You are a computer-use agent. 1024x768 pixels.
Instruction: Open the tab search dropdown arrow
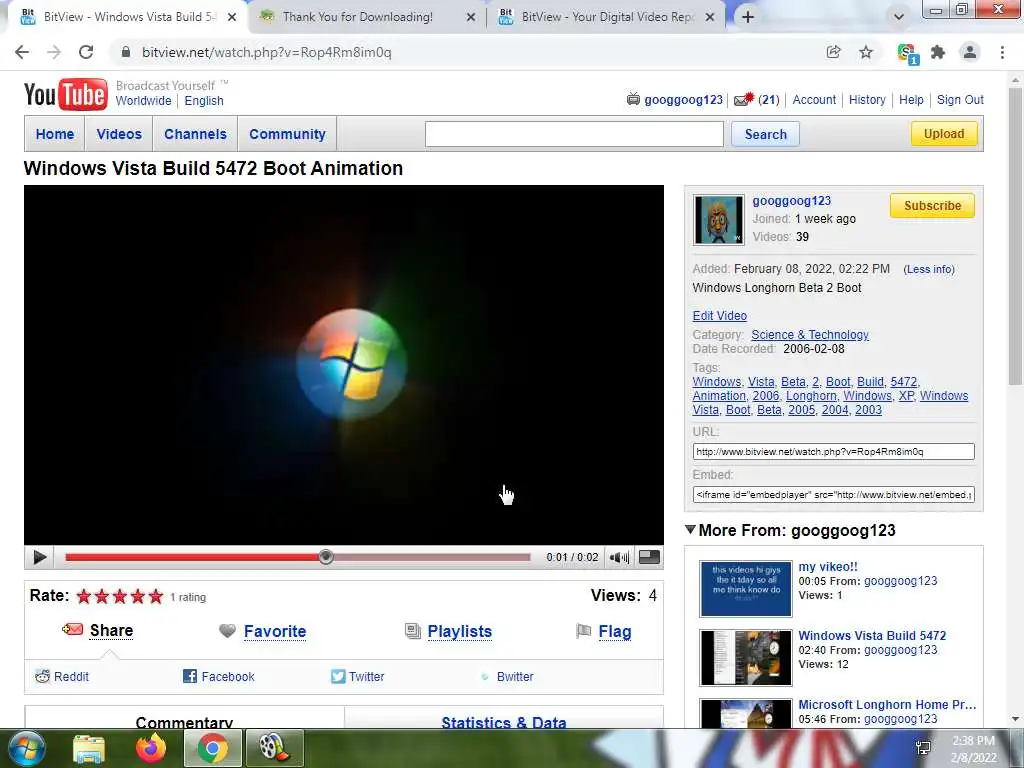click(899, 17)
